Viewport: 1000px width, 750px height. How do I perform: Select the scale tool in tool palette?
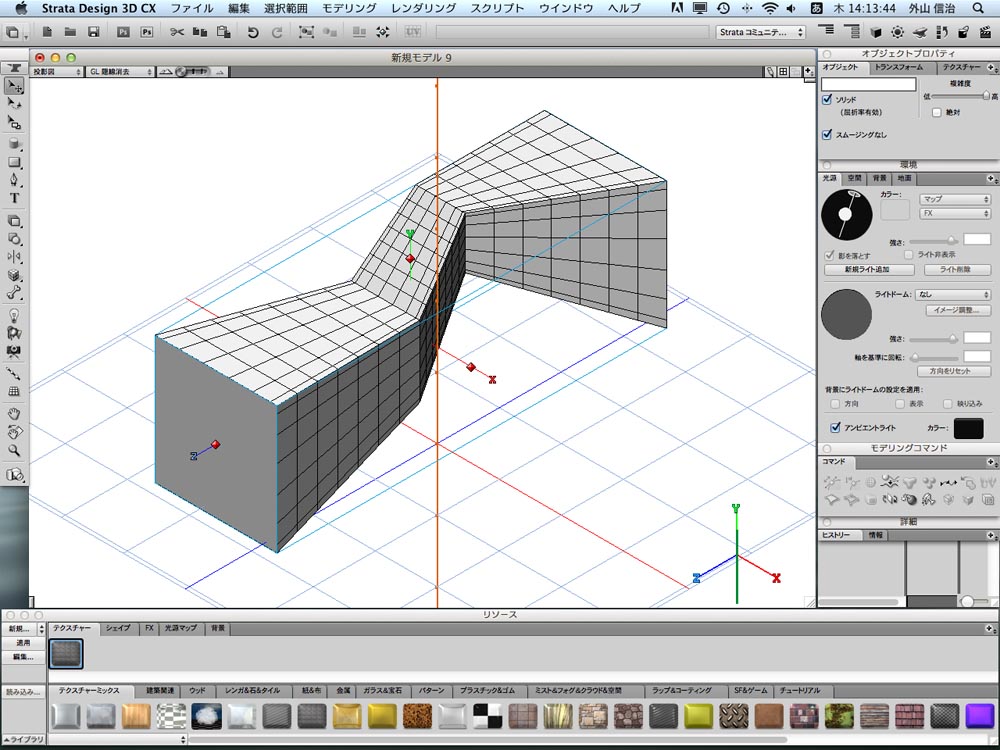(14, 122)
